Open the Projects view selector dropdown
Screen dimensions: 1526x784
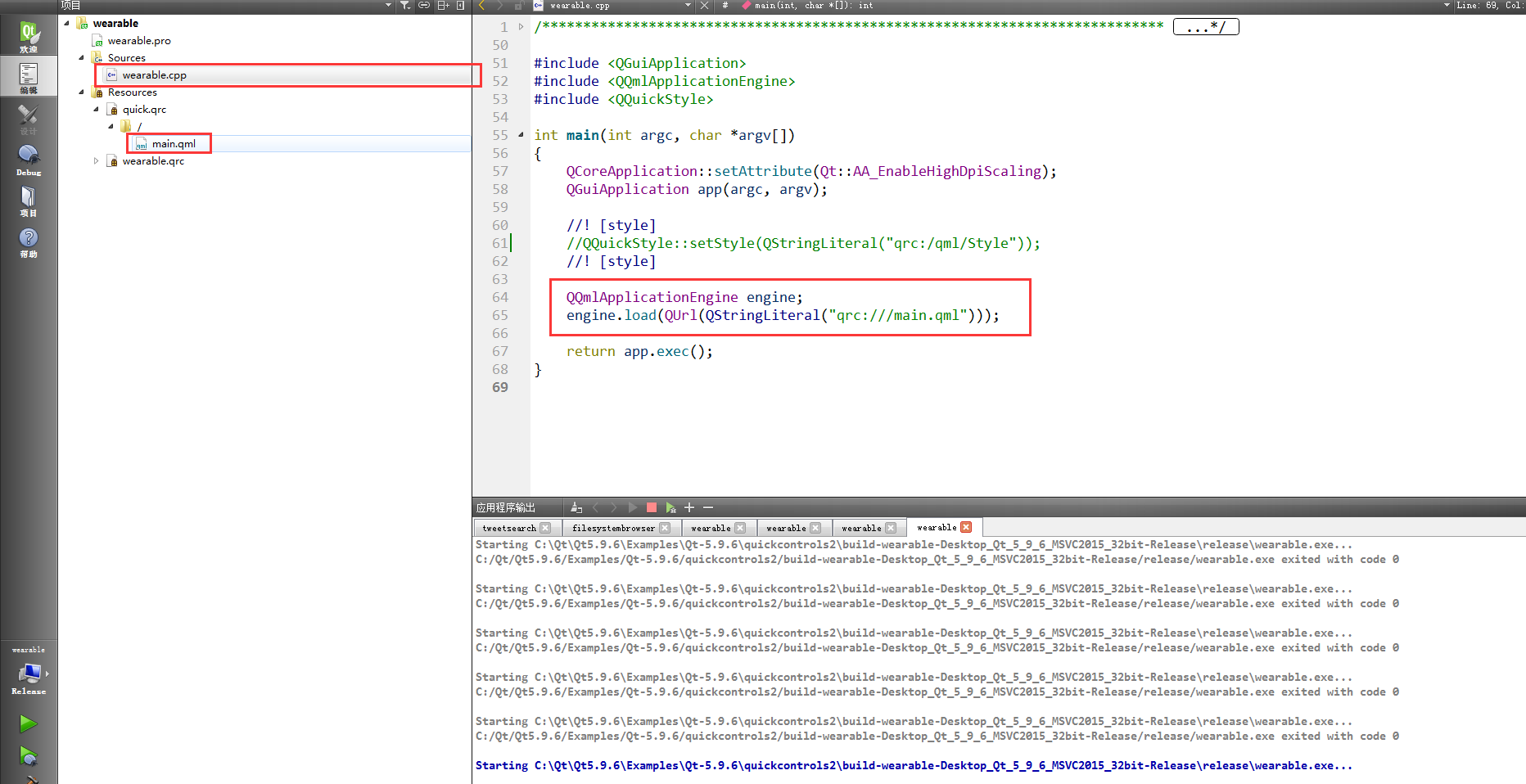pos(388,6)
